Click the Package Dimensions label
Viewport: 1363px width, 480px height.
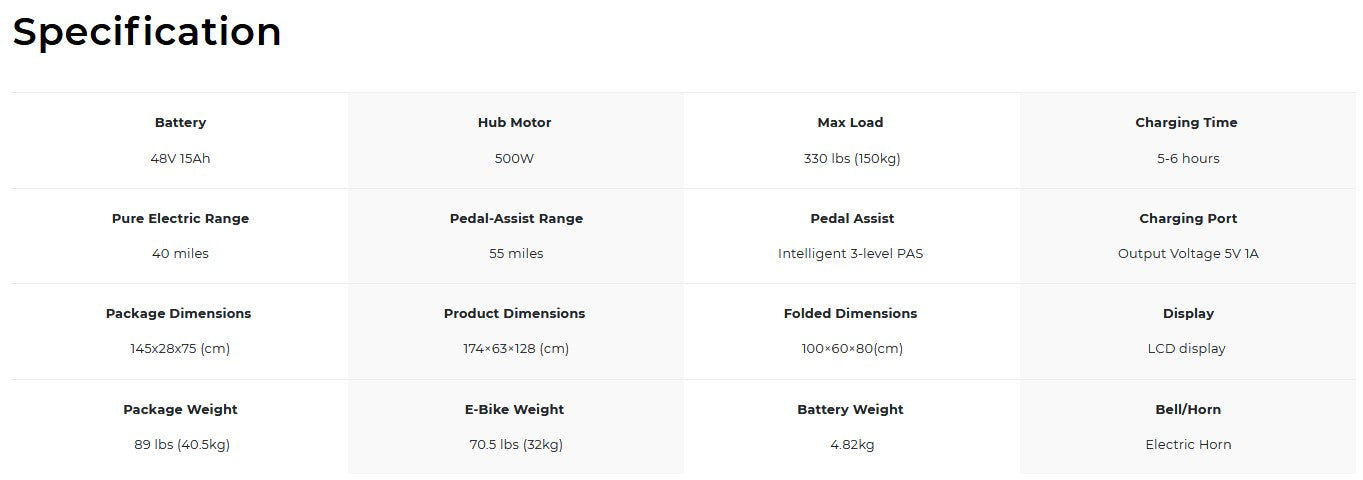[x=178, y=314]
